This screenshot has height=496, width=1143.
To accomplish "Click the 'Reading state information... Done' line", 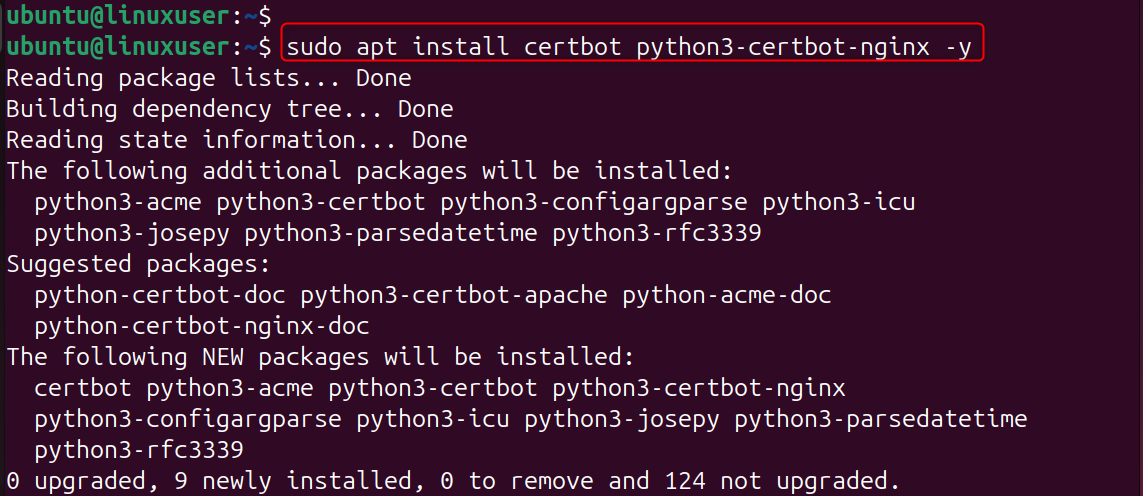I will tap(236, 140).
